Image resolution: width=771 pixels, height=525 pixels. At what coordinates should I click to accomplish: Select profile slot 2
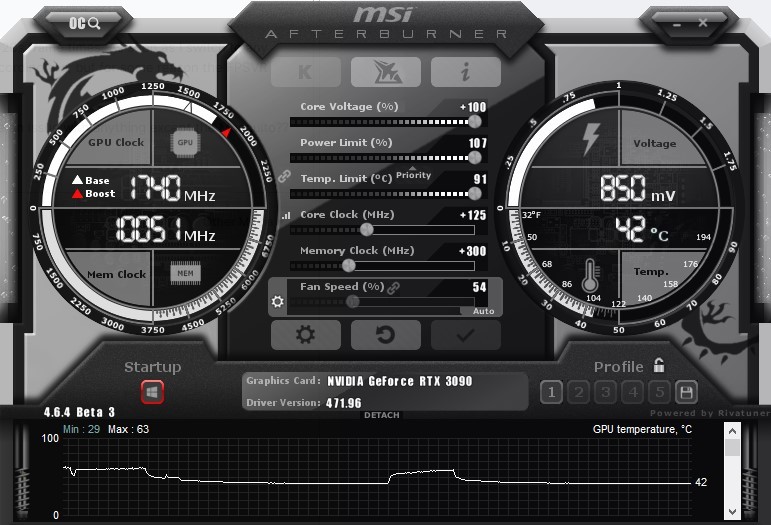tap(578, 392)
